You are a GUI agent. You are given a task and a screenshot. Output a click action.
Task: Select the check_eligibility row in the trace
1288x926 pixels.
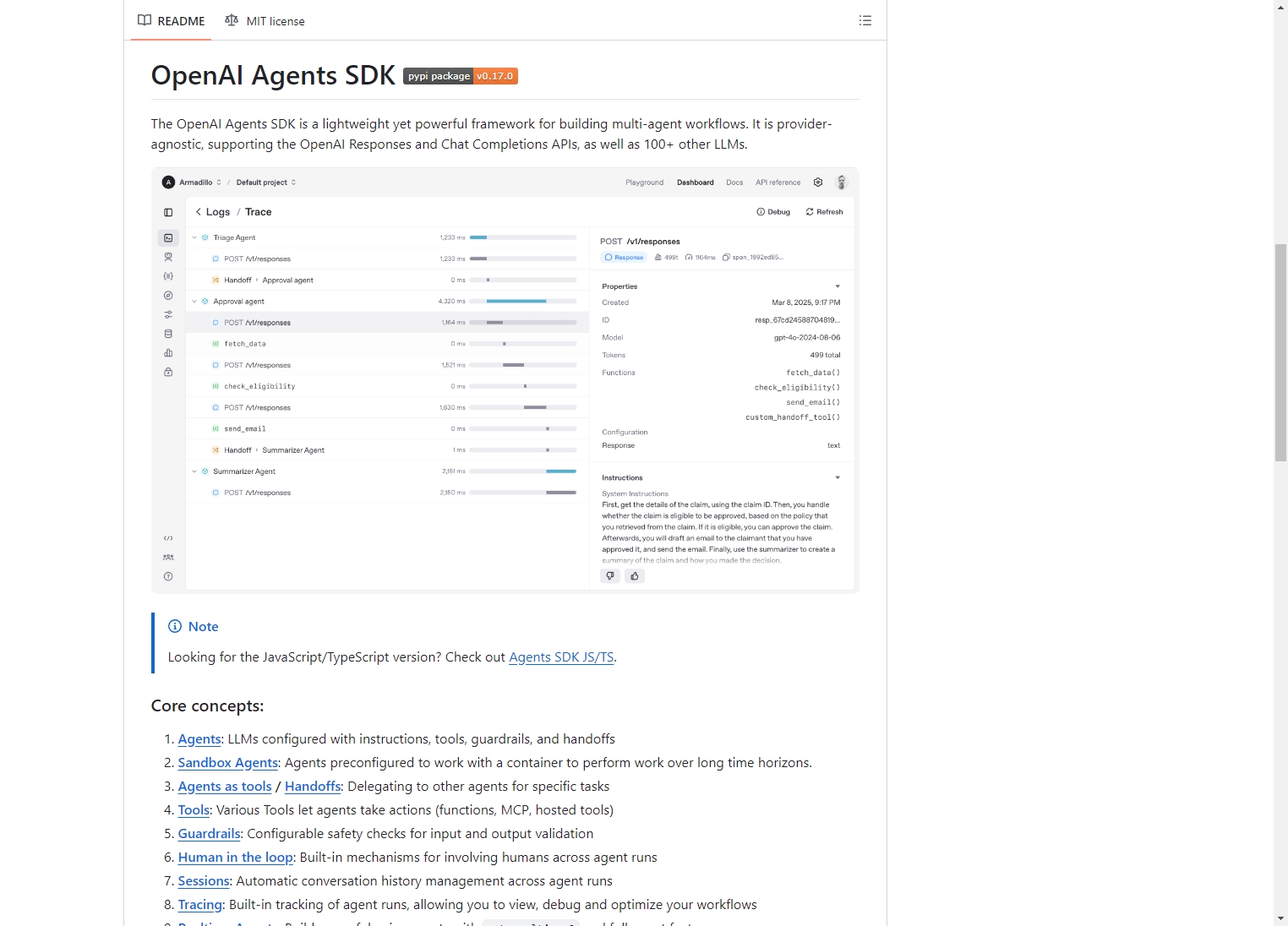(387, 386)
